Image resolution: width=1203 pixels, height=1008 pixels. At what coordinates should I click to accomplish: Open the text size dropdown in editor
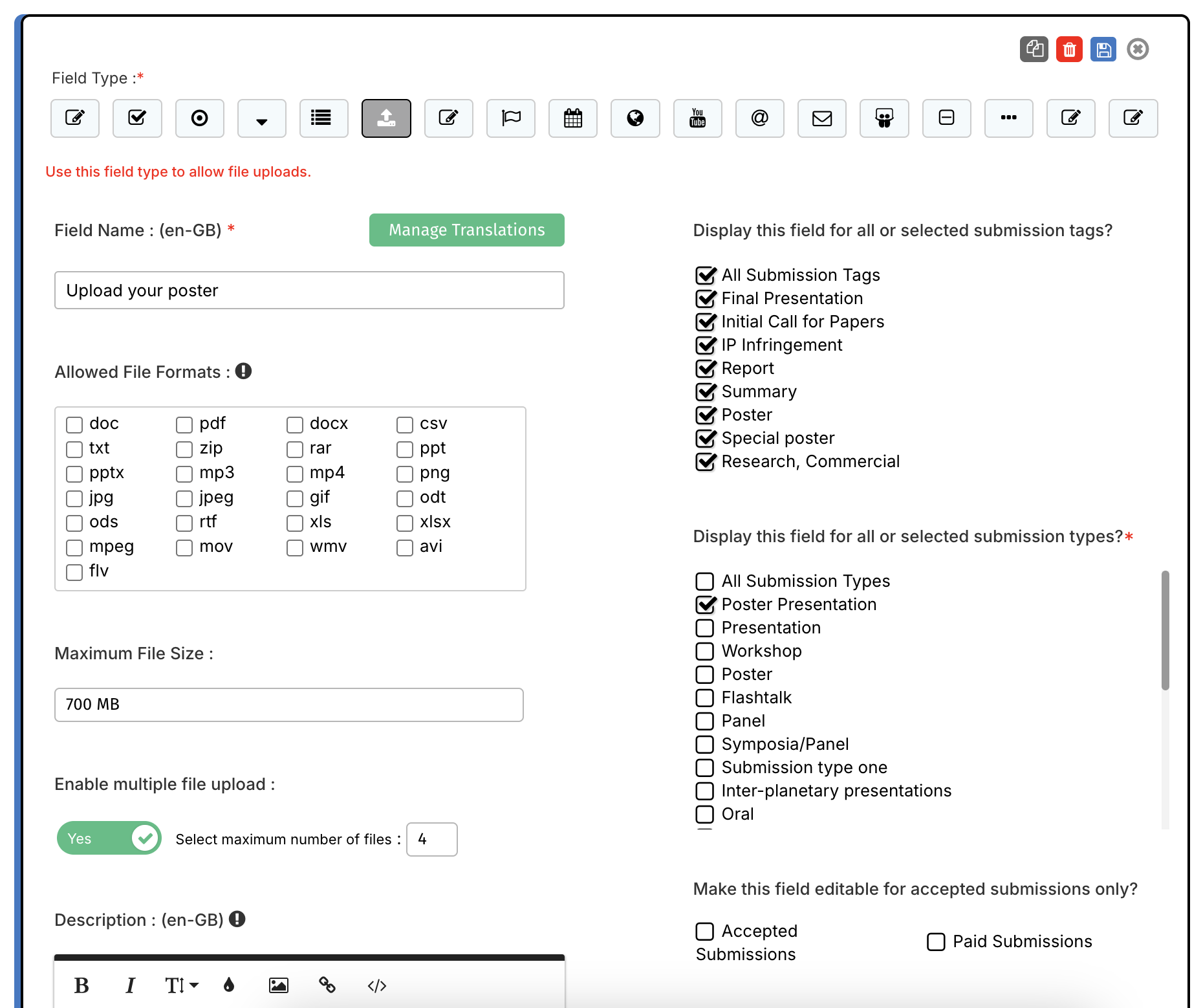click(x=181, y=985)
